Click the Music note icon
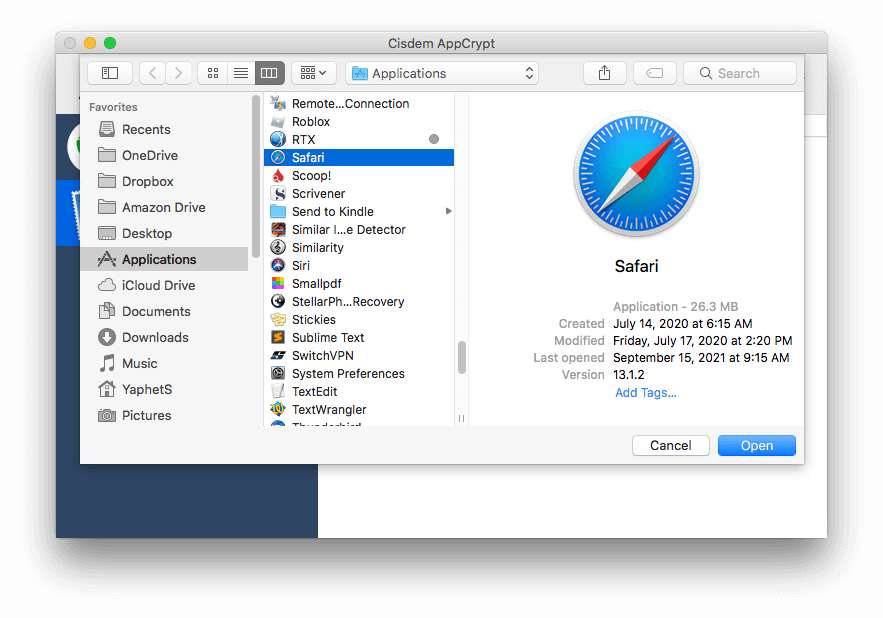This screenshot has width=883, height=618. [107, 363]
